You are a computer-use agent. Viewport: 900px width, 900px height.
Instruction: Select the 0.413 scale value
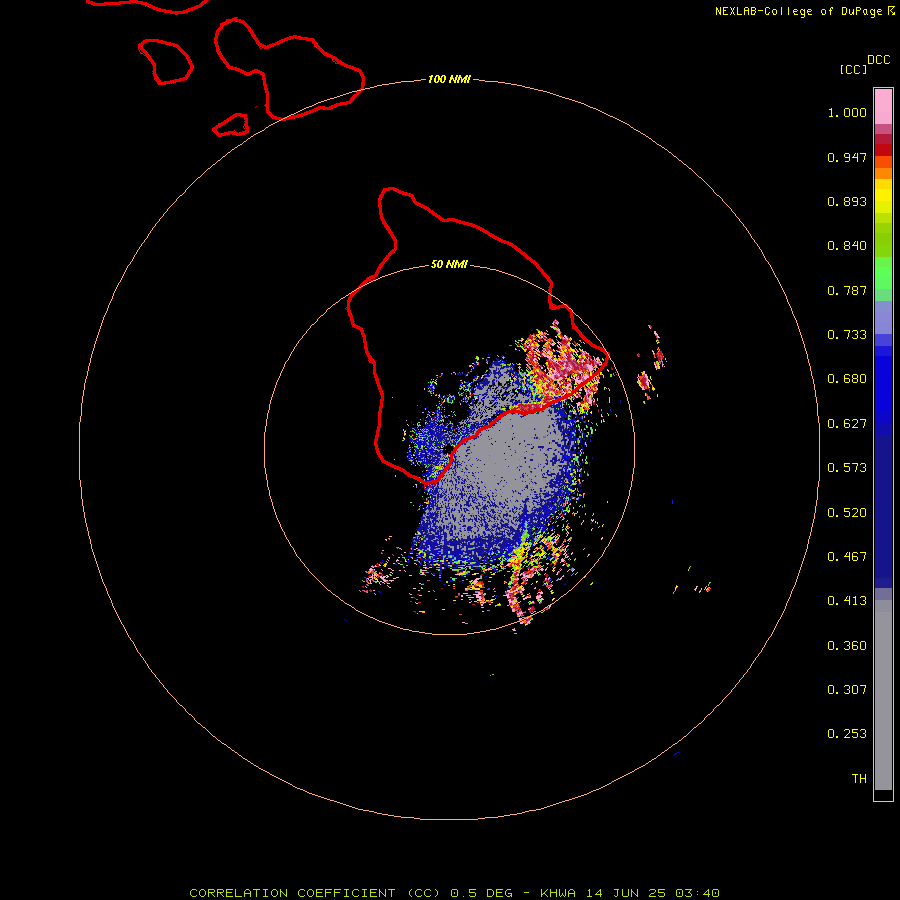(847, 601)
